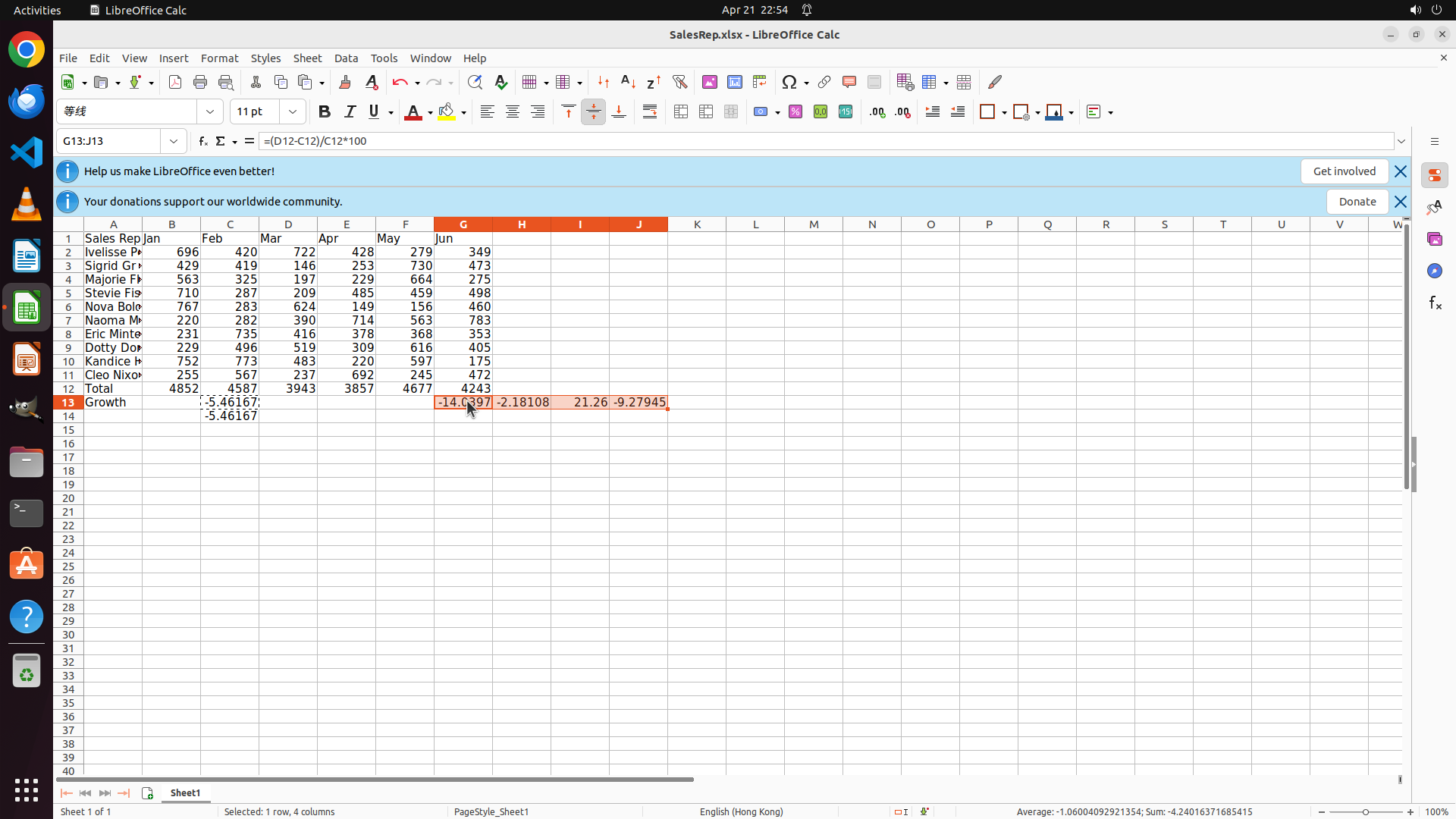
Task: Apply the yellow background color swatch
Action: pos(447,111)
